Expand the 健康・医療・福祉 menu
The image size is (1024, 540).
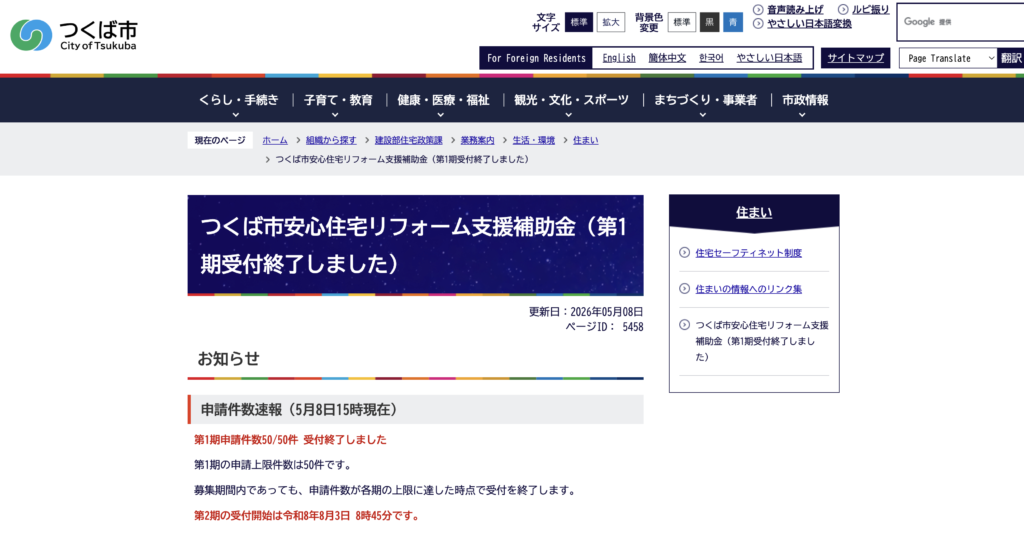click(x=443, y=100)
